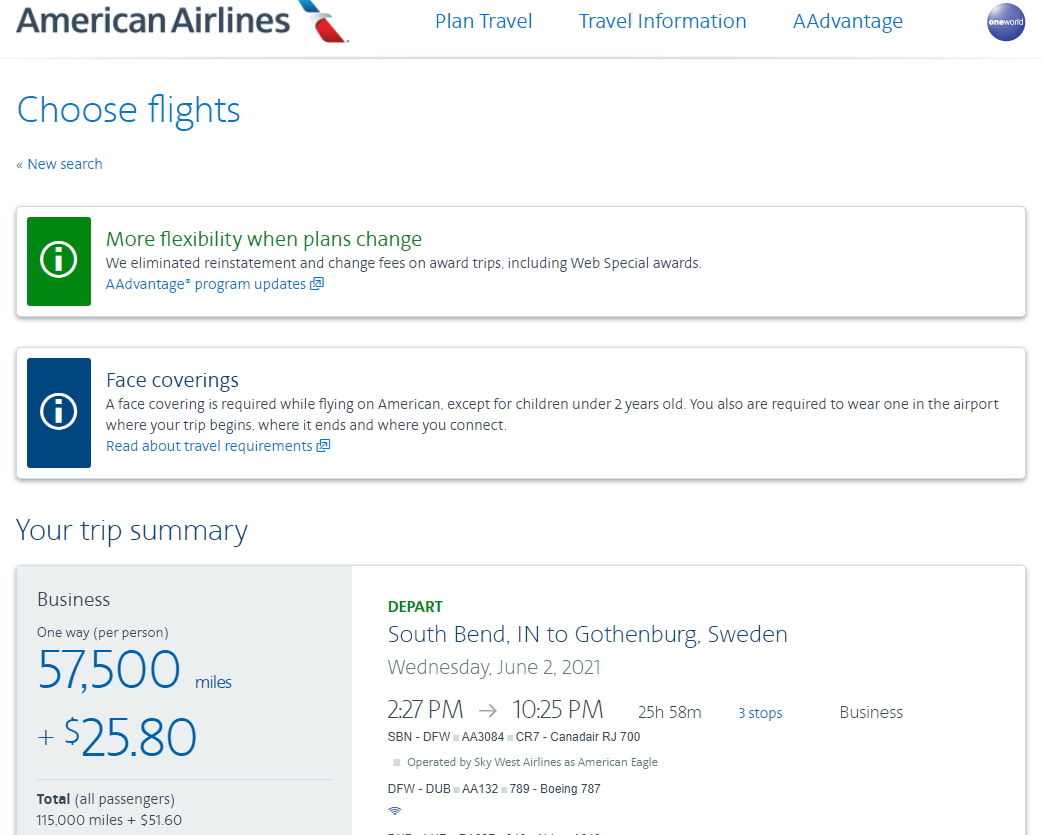Click the green information icon for flexibility
This screenshot has height=835, width=1043.
[59, 261]
